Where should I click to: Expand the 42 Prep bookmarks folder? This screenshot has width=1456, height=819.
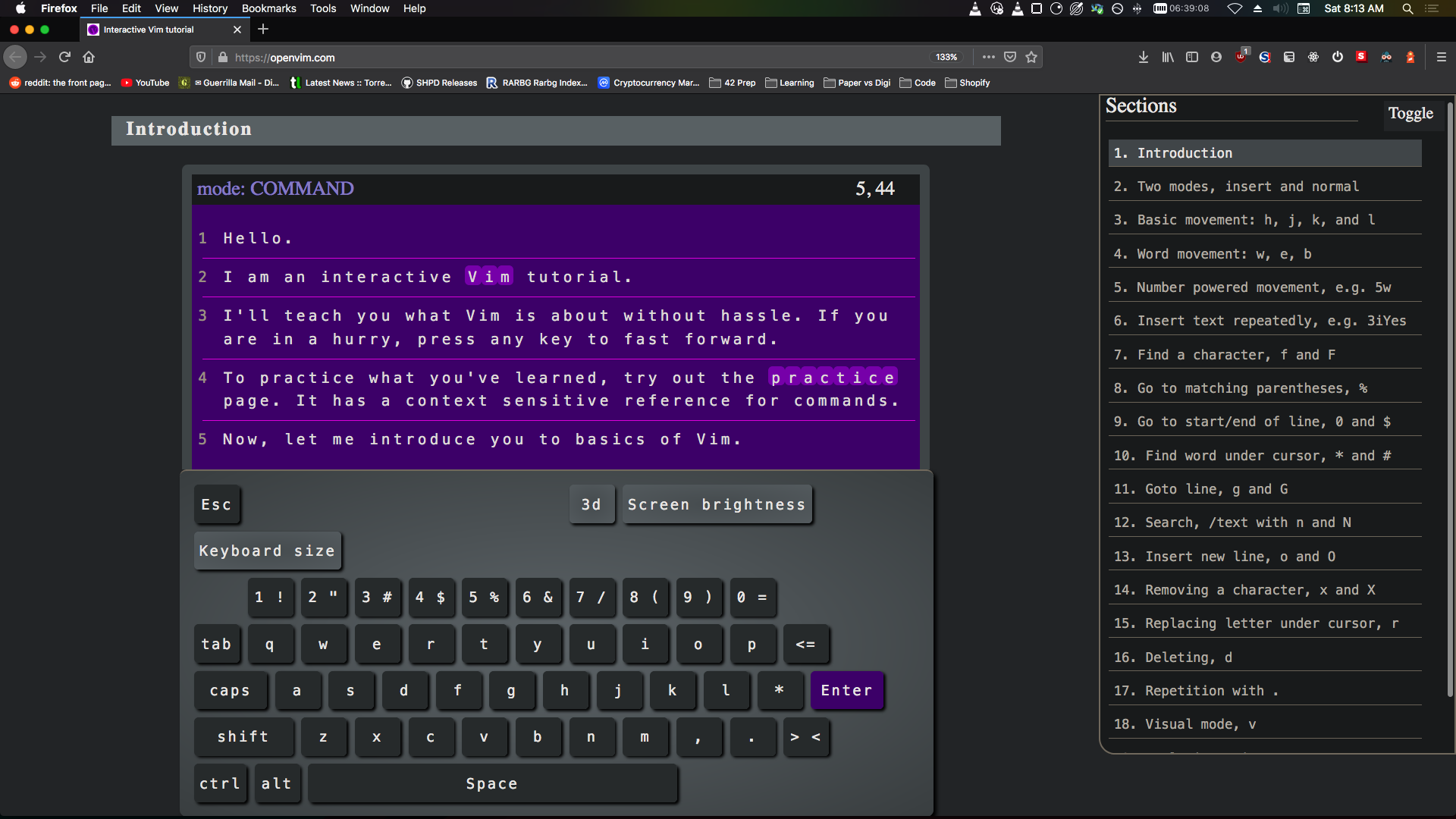point(733,83)
